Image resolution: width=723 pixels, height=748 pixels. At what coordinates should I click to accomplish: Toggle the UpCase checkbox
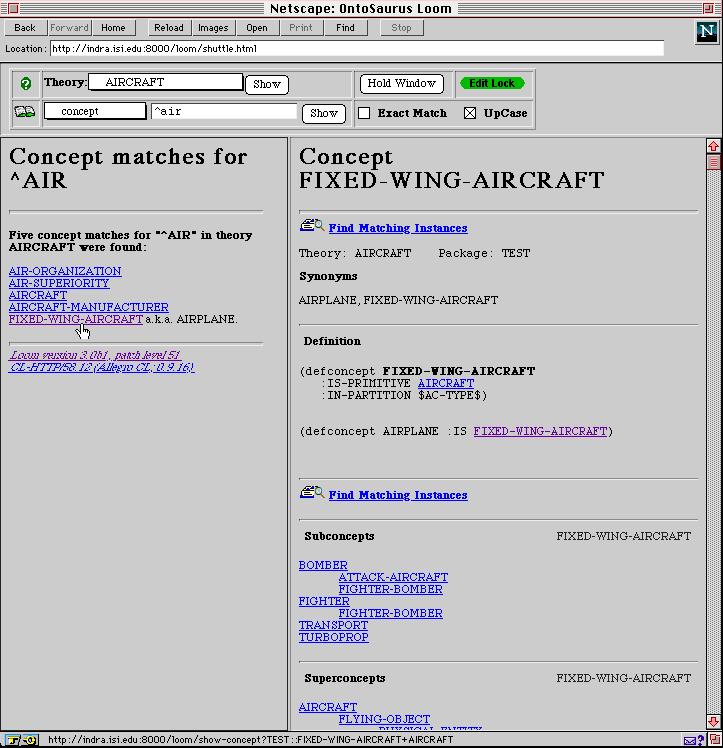tap(470, 113)
